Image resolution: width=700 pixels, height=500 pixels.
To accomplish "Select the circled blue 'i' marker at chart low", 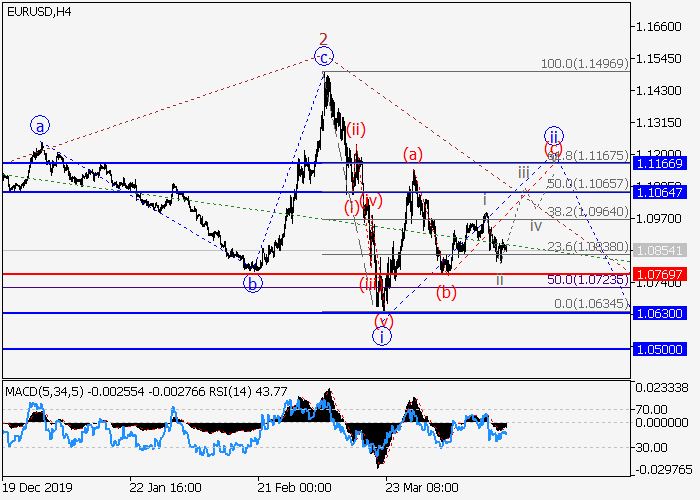I will (382, 336).
